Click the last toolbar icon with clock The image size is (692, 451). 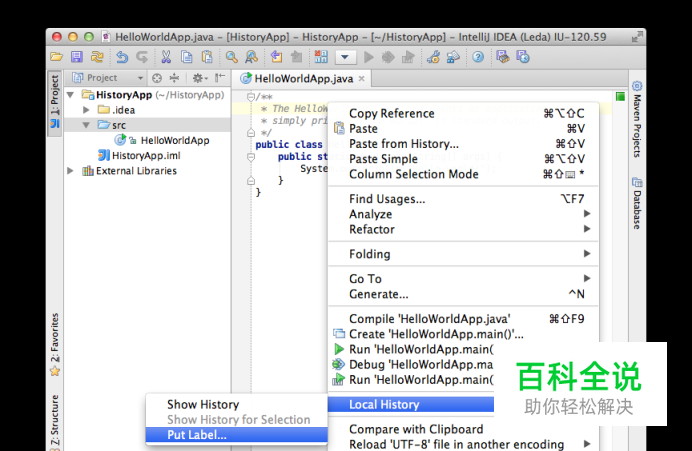(523, 57)
